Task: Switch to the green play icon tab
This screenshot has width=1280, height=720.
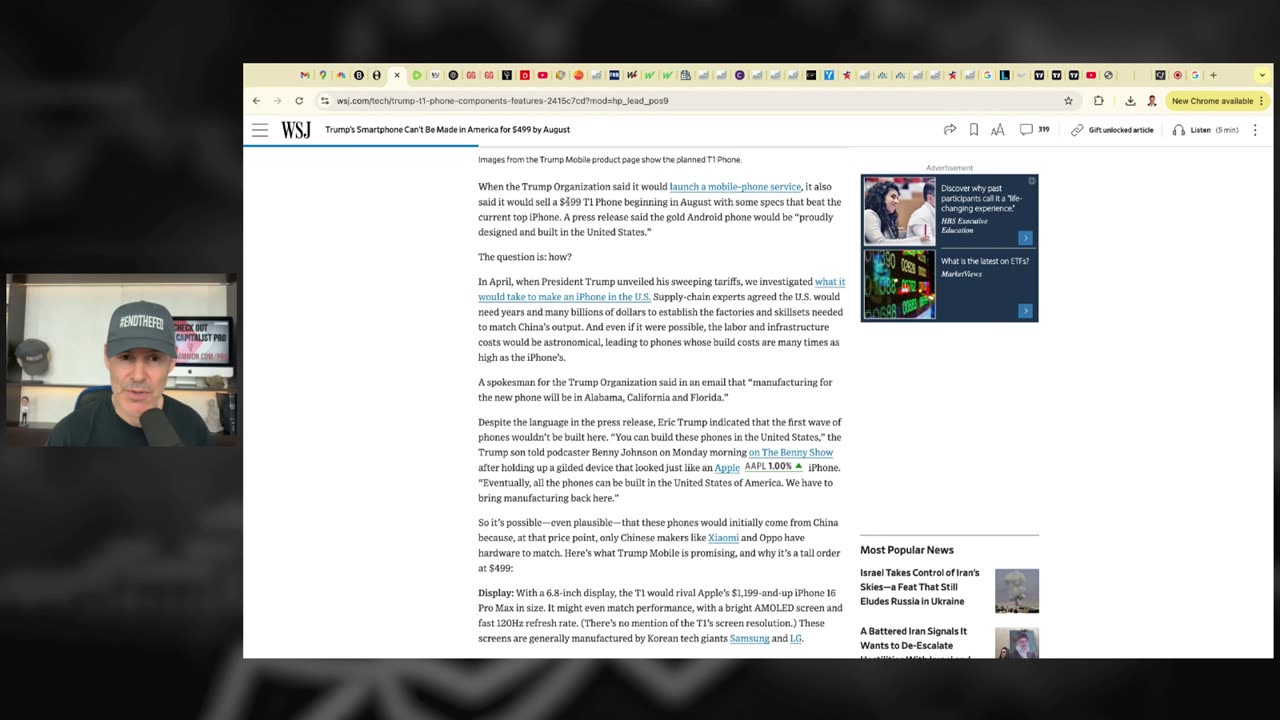Action: [x=417, y=75]
